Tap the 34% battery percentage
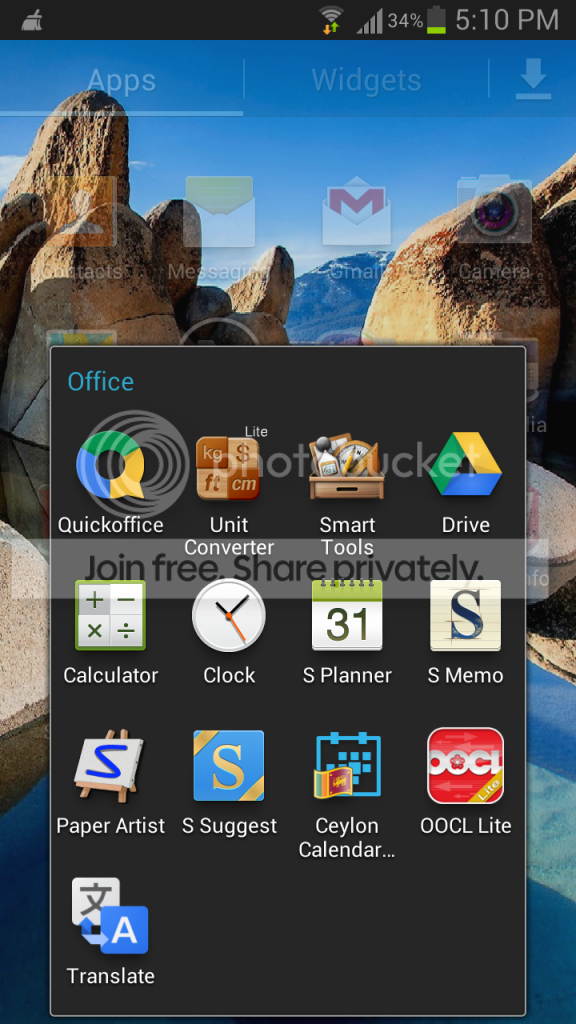The height and width of the screenshot is (1024, 576). pos(406,21)
